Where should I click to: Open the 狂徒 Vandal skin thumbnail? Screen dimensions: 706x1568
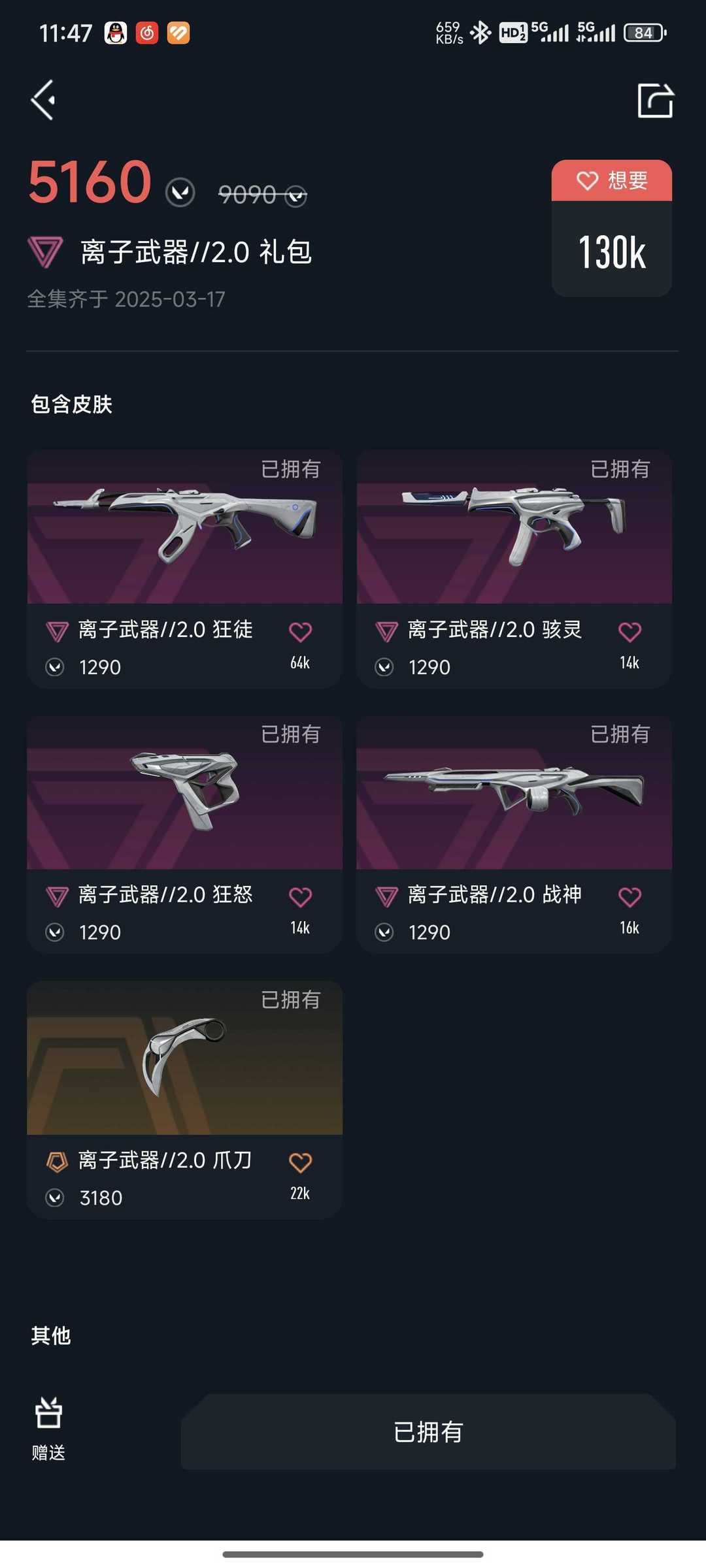tap(185, 527)
